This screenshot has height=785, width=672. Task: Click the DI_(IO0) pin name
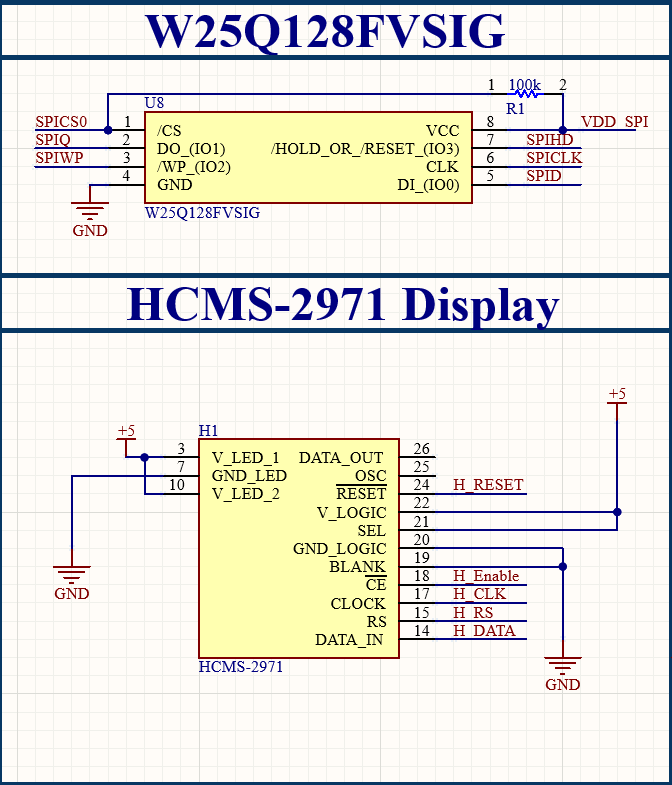point(429,185)
